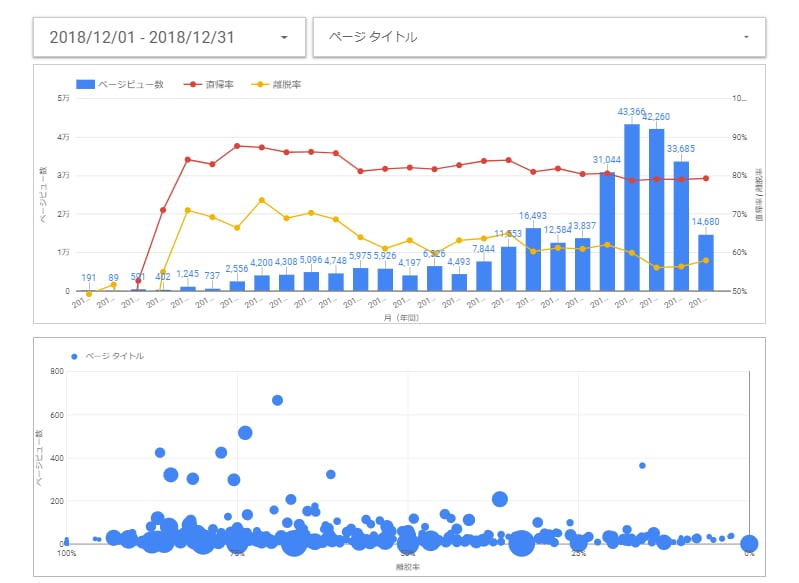Select the bar labeled 43,366
Screen dimensions: 799x583
[x=632, y=207]
